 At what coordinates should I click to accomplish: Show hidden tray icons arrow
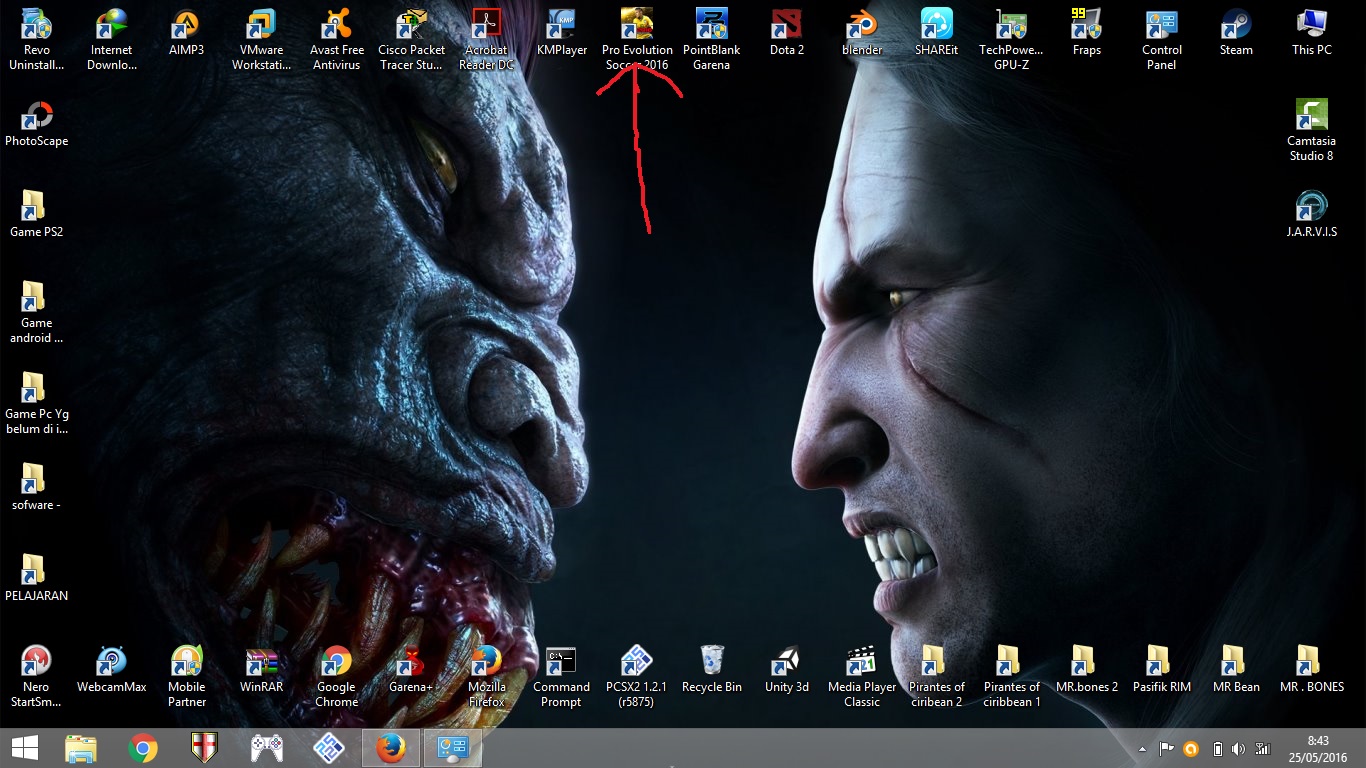coord(1142,749)
